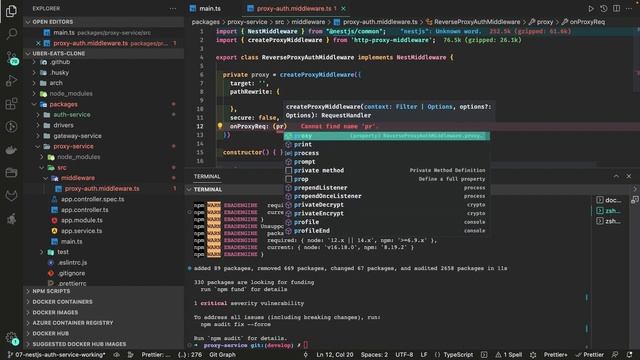The image size is (640, 360).
Task: Click ReverseProxyAuthMiddleware breadcrumb
Action: pyautogui.click(x=477, y=22)
